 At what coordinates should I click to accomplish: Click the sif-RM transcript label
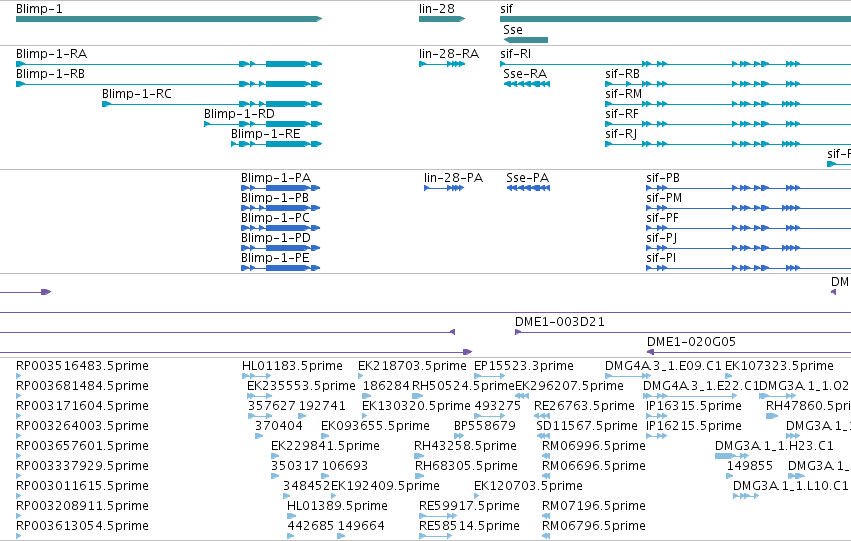tap(624, 94)
